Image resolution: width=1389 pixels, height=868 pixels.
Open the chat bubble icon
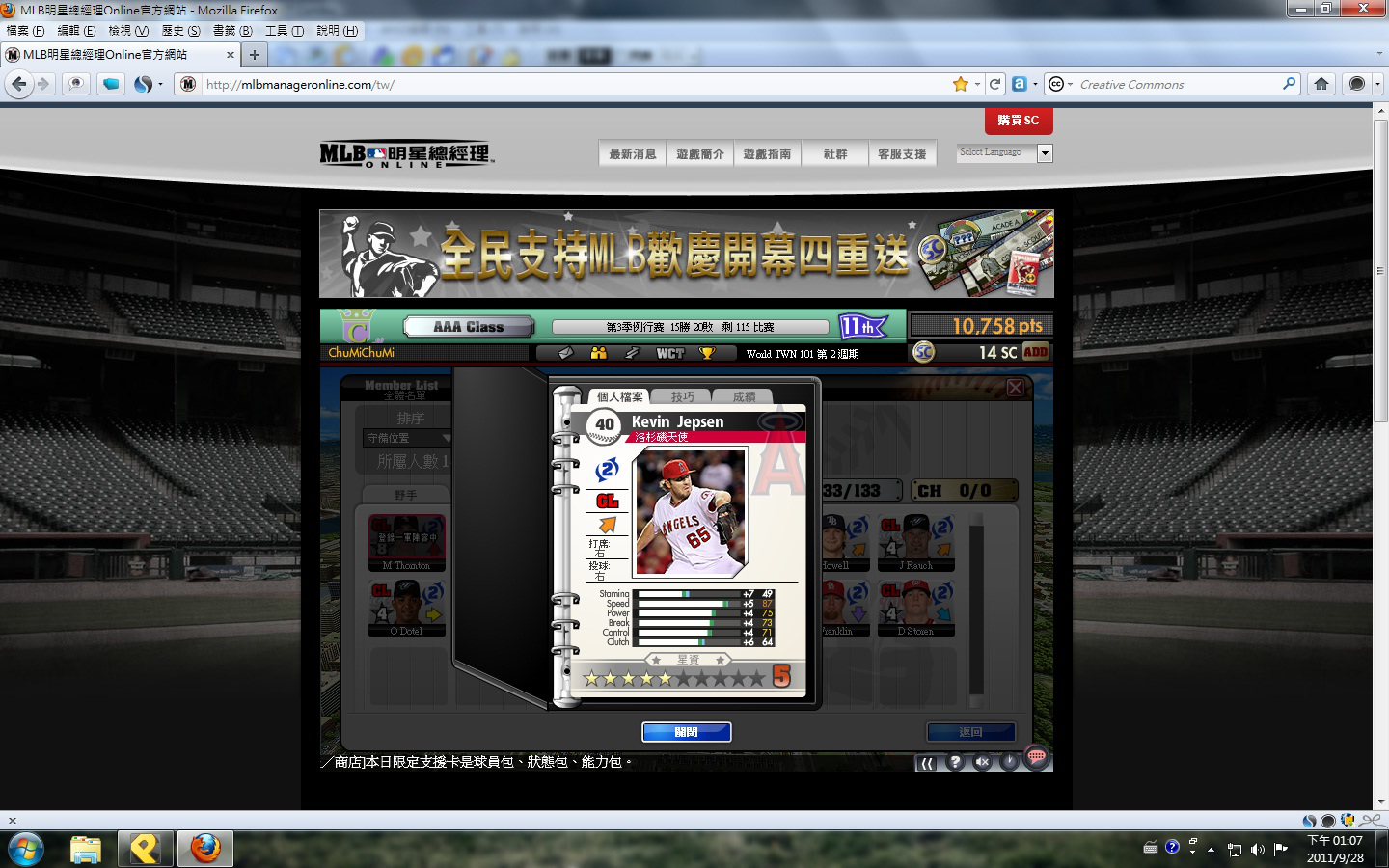tap(1037, 757)
